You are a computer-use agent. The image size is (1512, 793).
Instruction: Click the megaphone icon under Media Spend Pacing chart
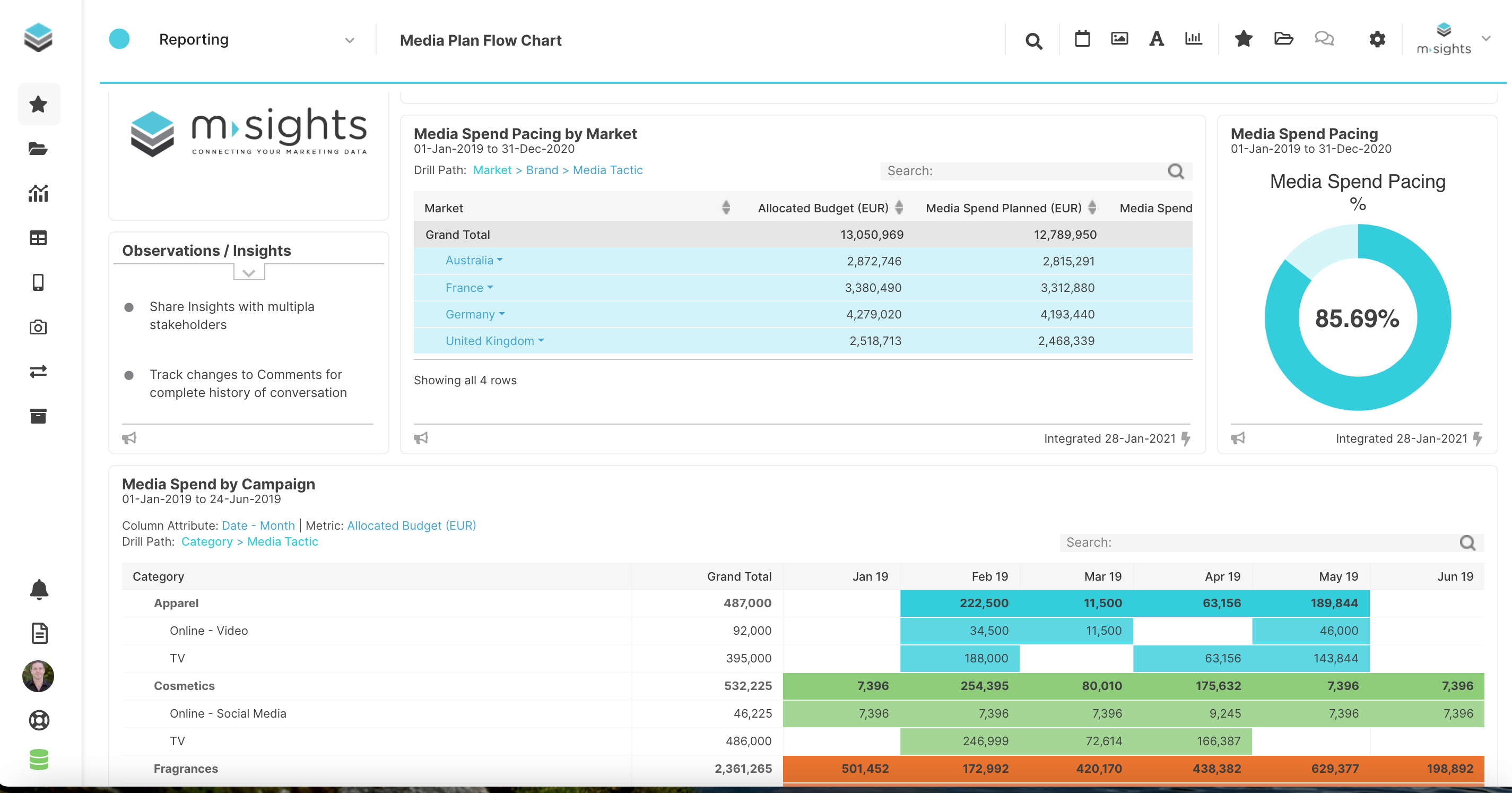[x=1238, y=437]
